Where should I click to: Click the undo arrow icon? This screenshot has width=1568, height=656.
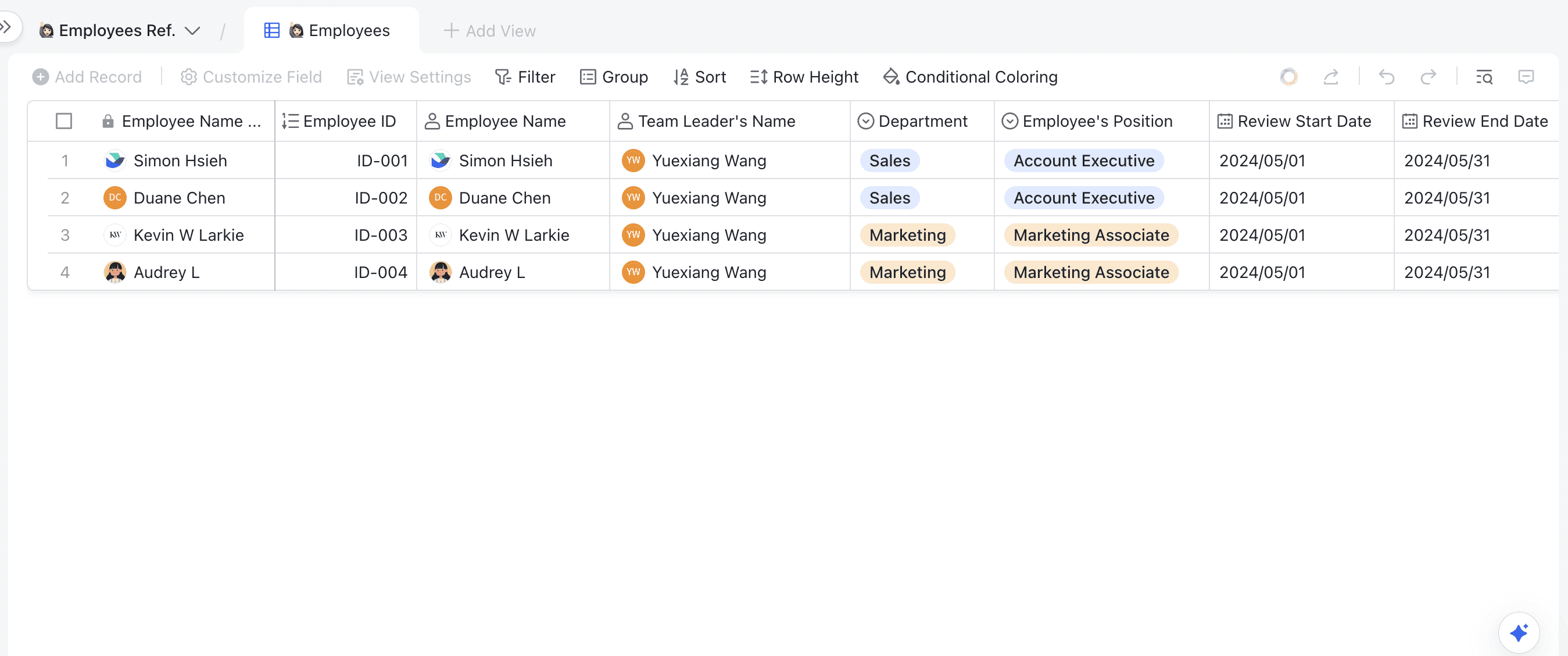tap(1386, 77)
